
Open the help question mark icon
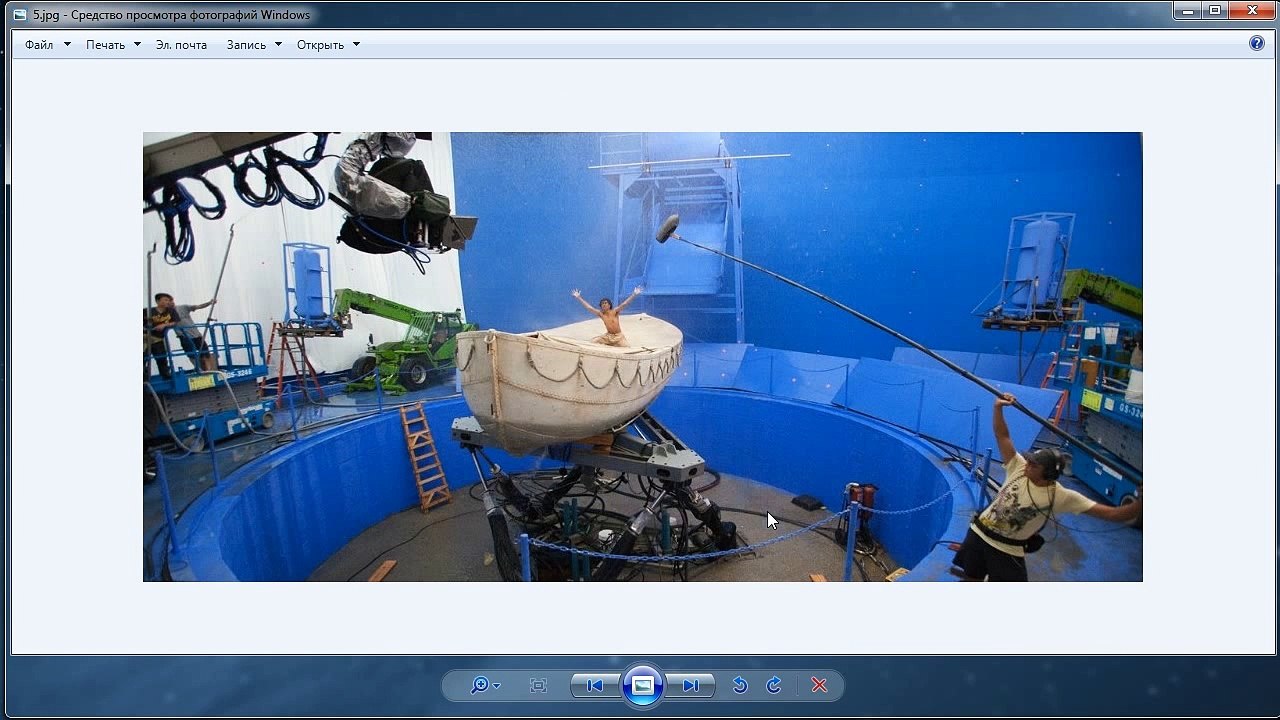[1257, 43]
